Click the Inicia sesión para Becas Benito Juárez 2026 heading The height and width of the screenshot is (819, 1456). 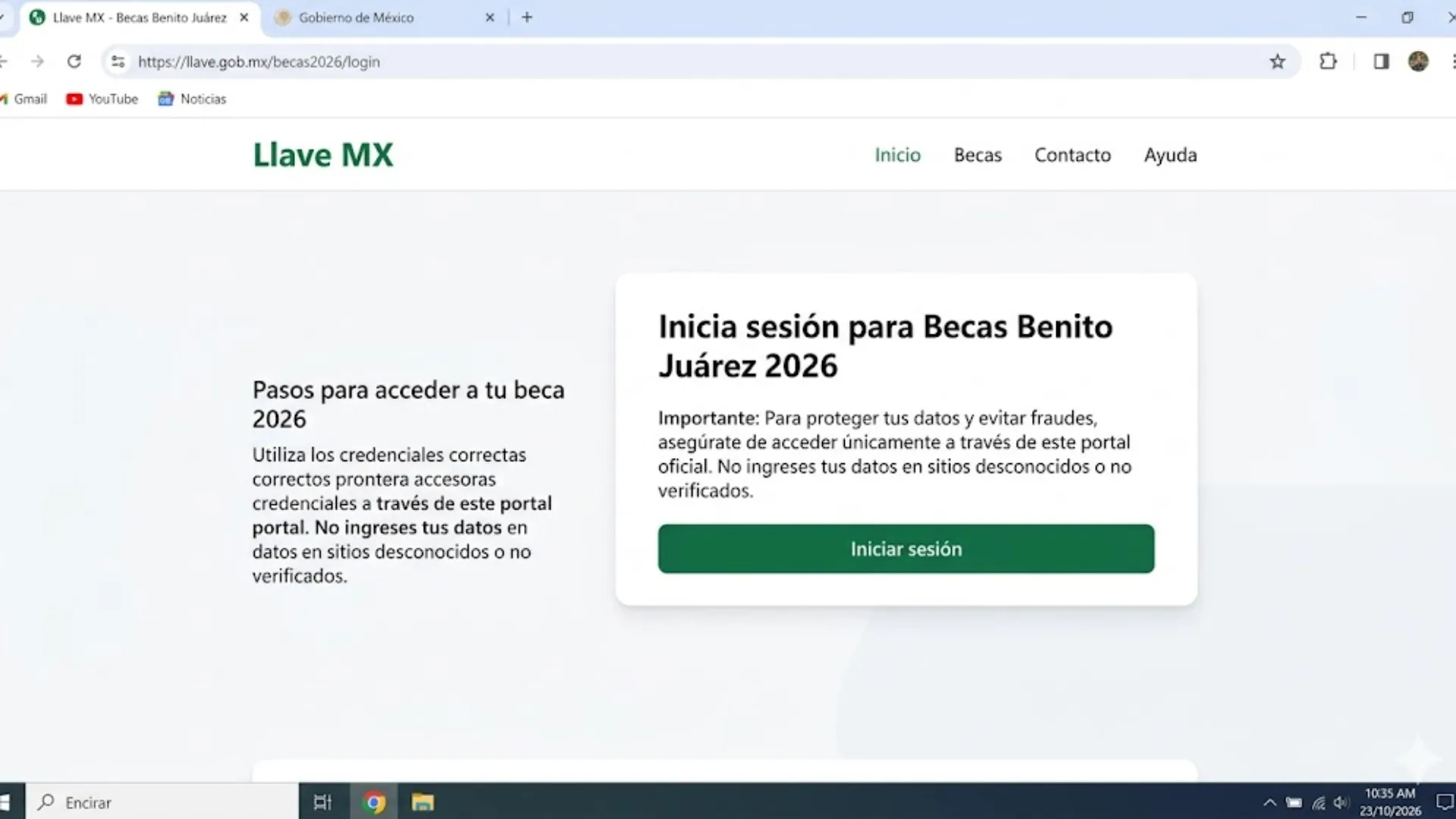coord(886,346)
